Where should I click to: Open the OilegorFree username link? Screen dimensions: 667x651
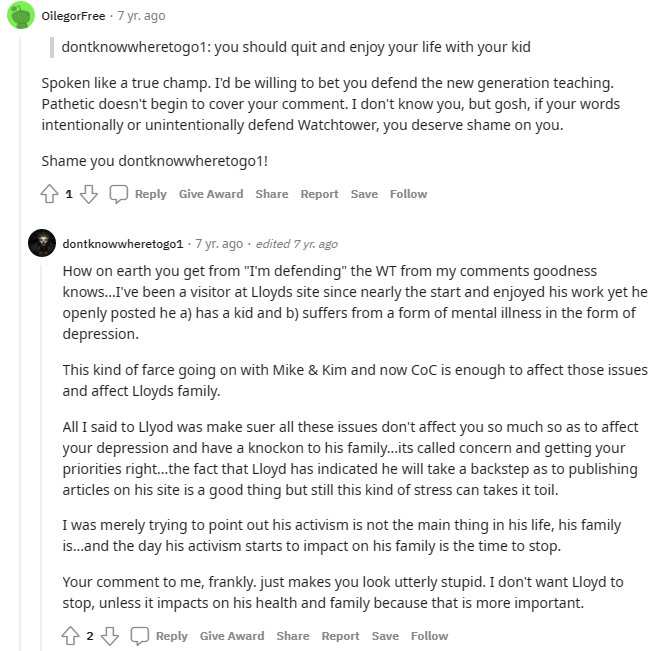(73, 16)
